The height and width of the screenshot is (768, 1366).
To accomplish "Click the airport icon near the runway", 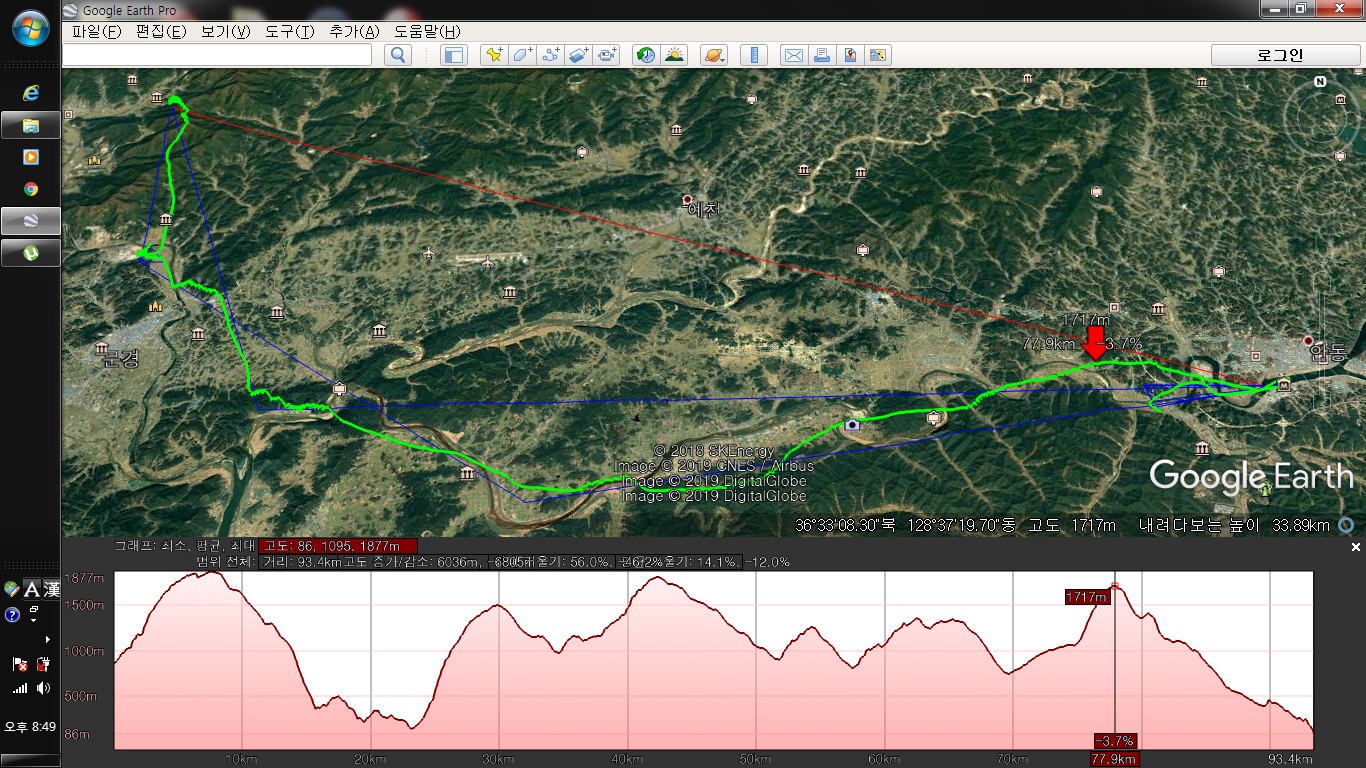I will click(x=488, y=263).
